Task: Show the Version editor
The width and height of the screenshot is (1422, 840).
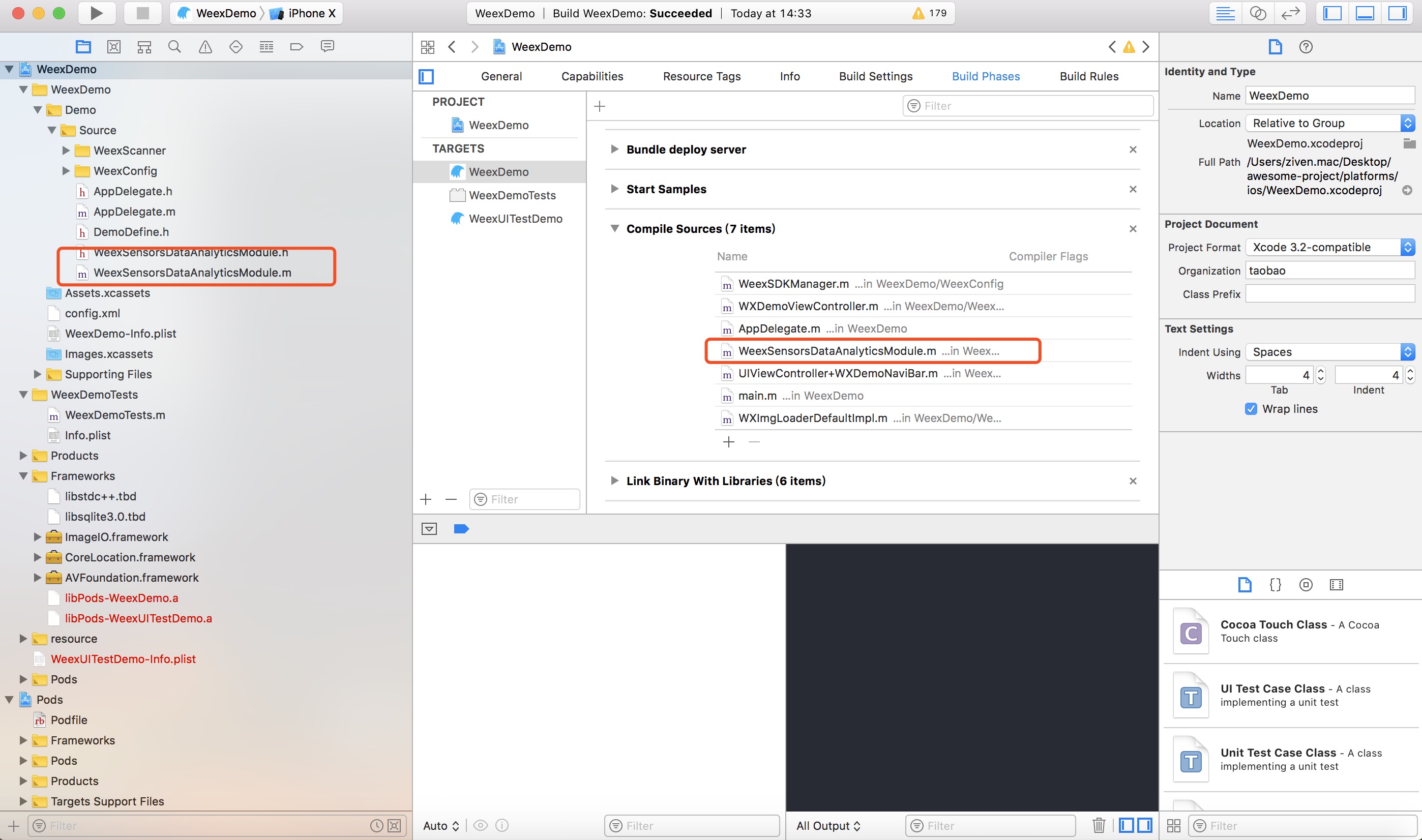Action: pyautogui.click(x=1290, y=13)
